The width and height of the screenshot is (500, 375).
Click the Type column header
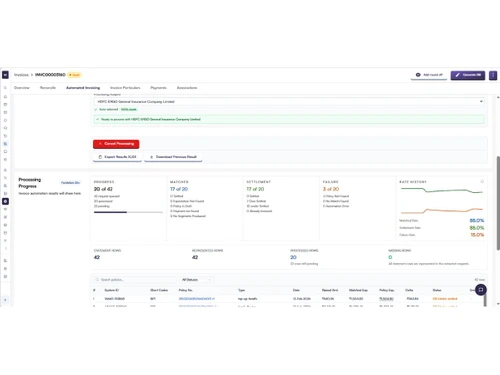pos(241,290)
